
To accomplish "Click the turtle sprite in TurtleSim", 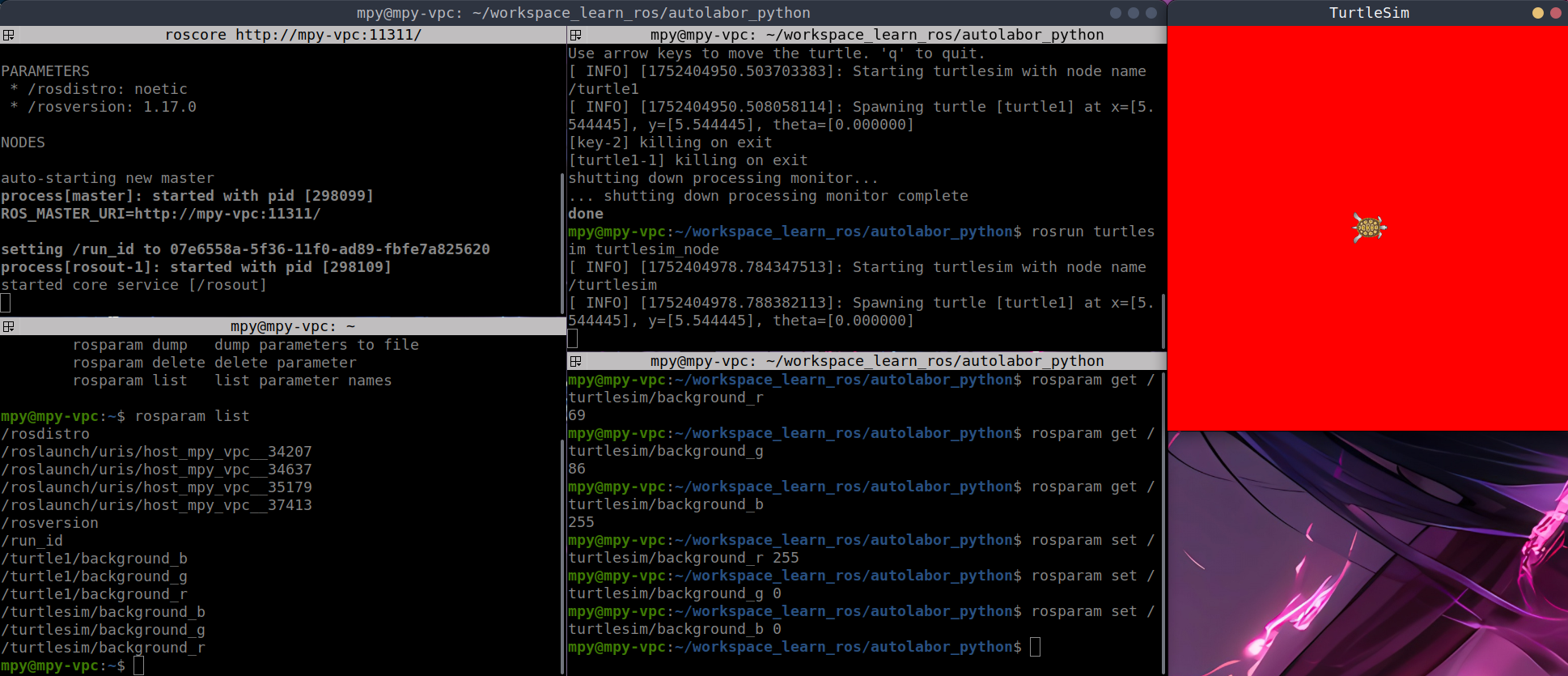I will (1369, 228).
